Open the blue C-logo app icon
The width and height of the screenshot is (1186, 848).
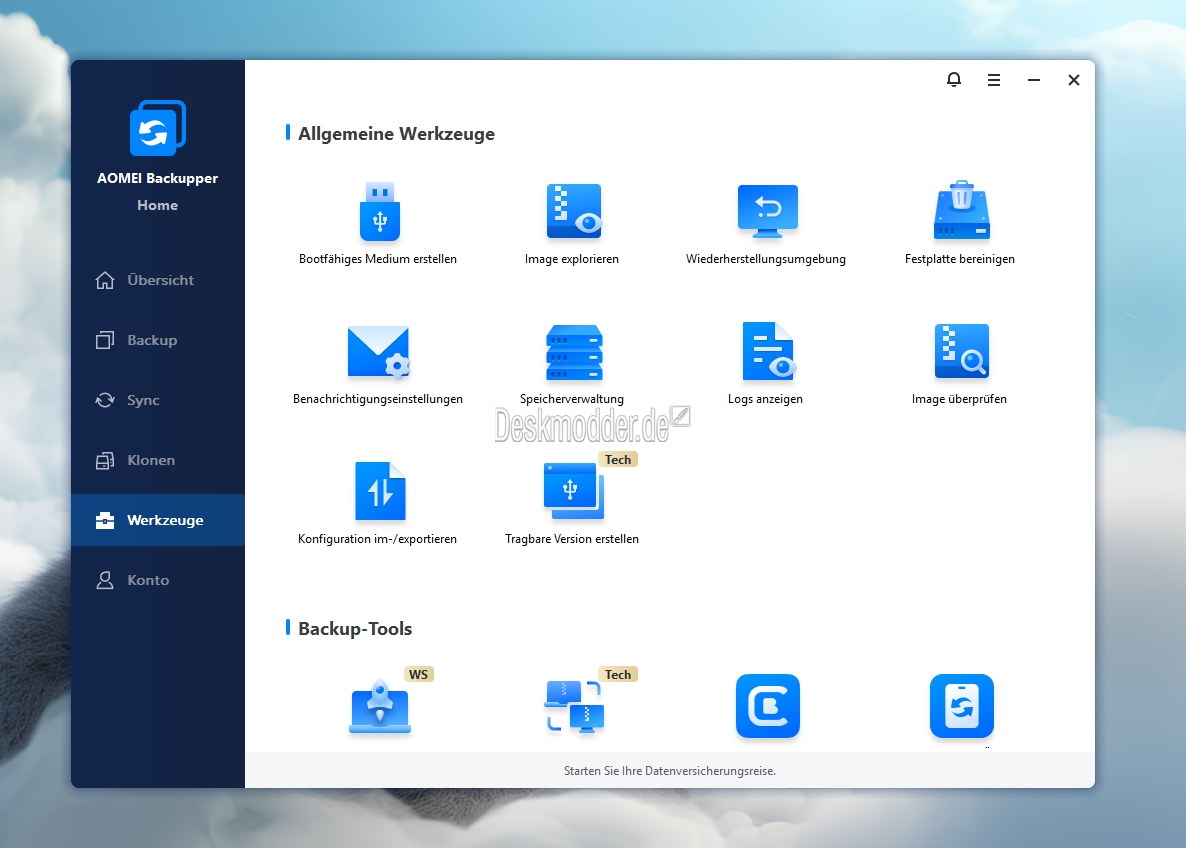[767, 706]
